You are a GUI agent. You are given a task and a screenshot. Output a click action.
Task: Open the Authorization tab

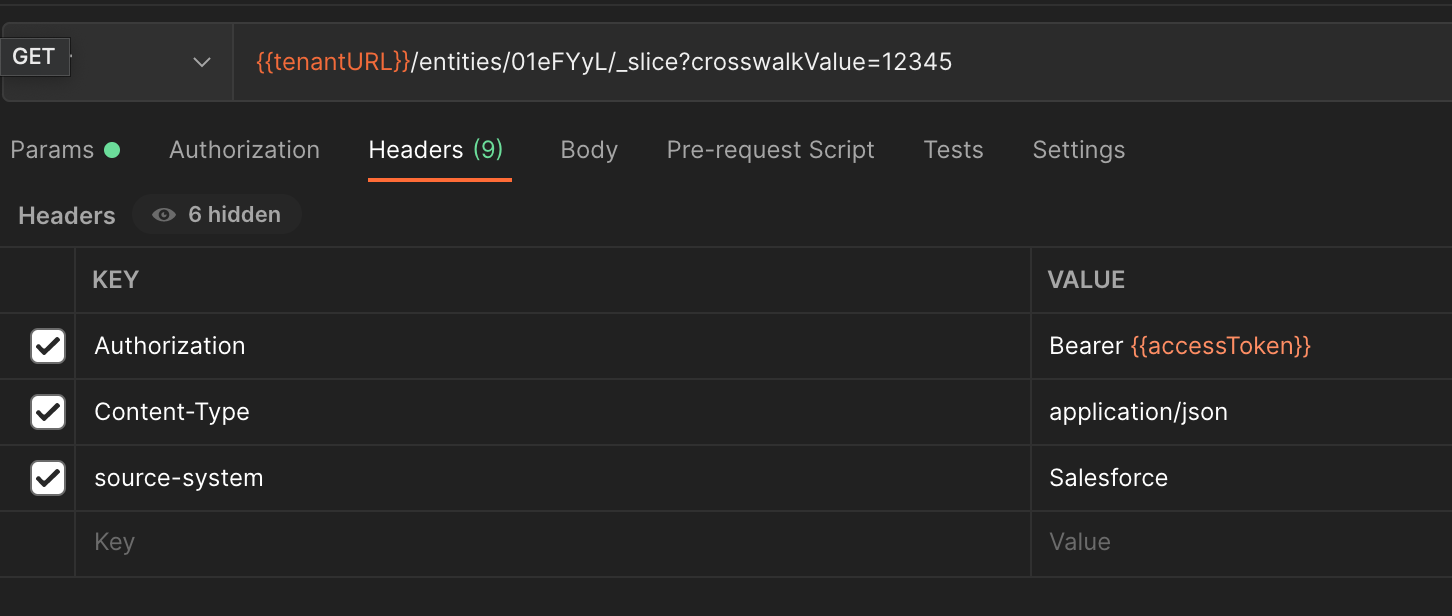click(244, 149)
